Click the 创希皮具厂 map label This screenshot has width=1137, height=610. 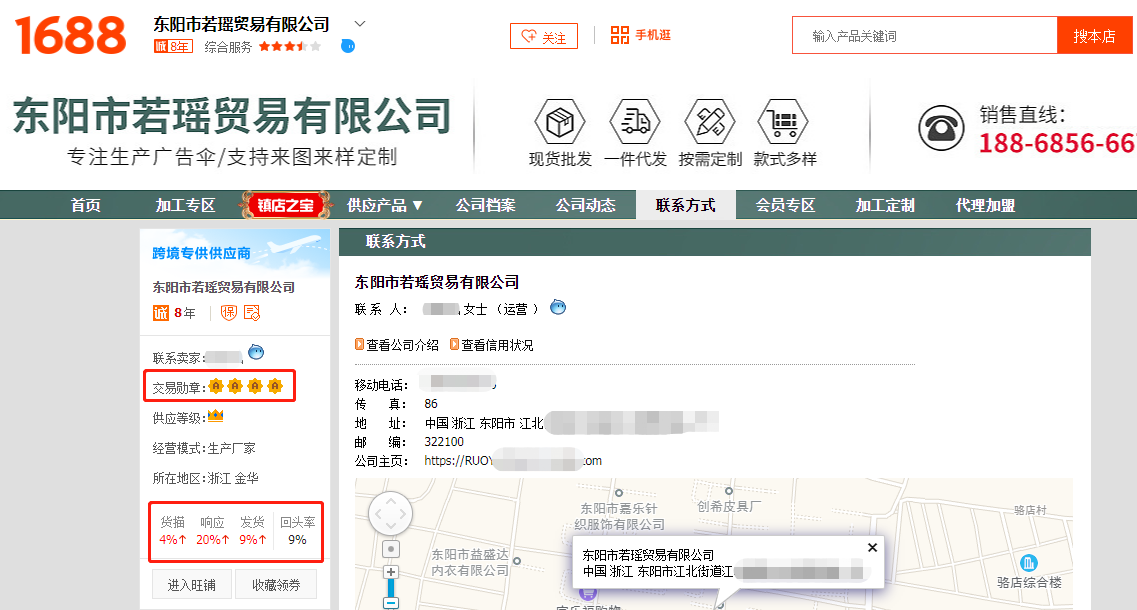pos(729,506)
